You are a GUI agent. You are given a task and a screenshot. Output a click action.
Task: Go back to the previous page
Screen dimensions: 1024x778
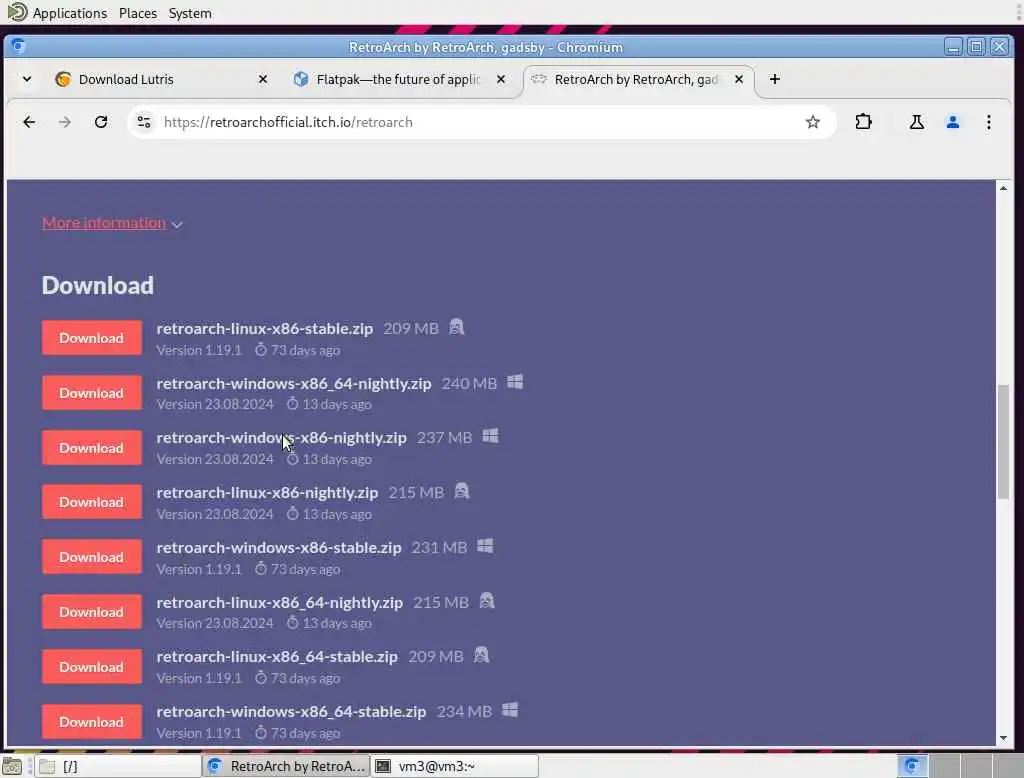[x=29, y=122]
